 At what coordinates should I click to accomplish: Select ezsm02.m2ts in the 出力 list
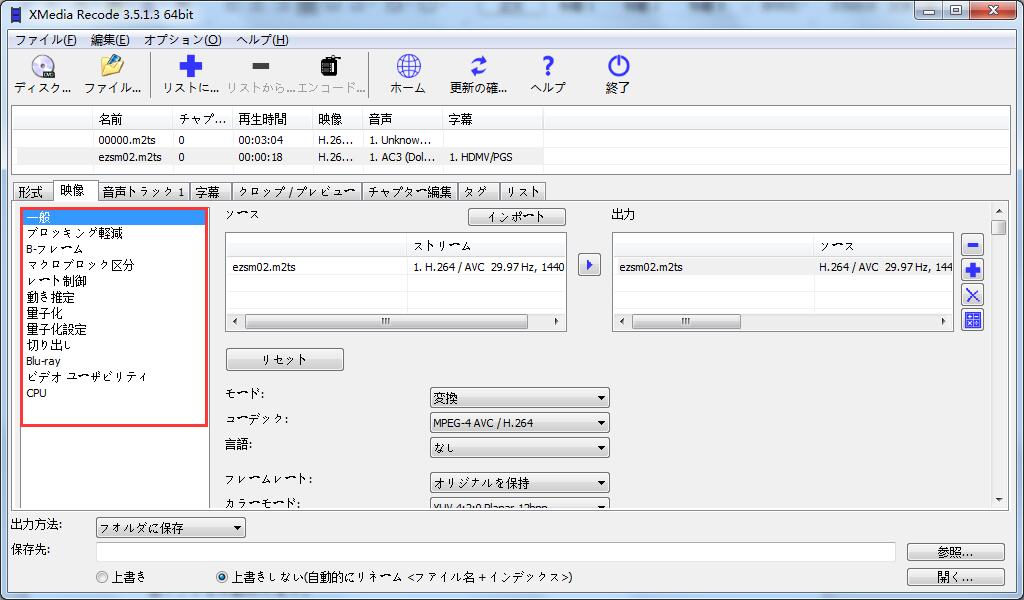click(783, 267)
